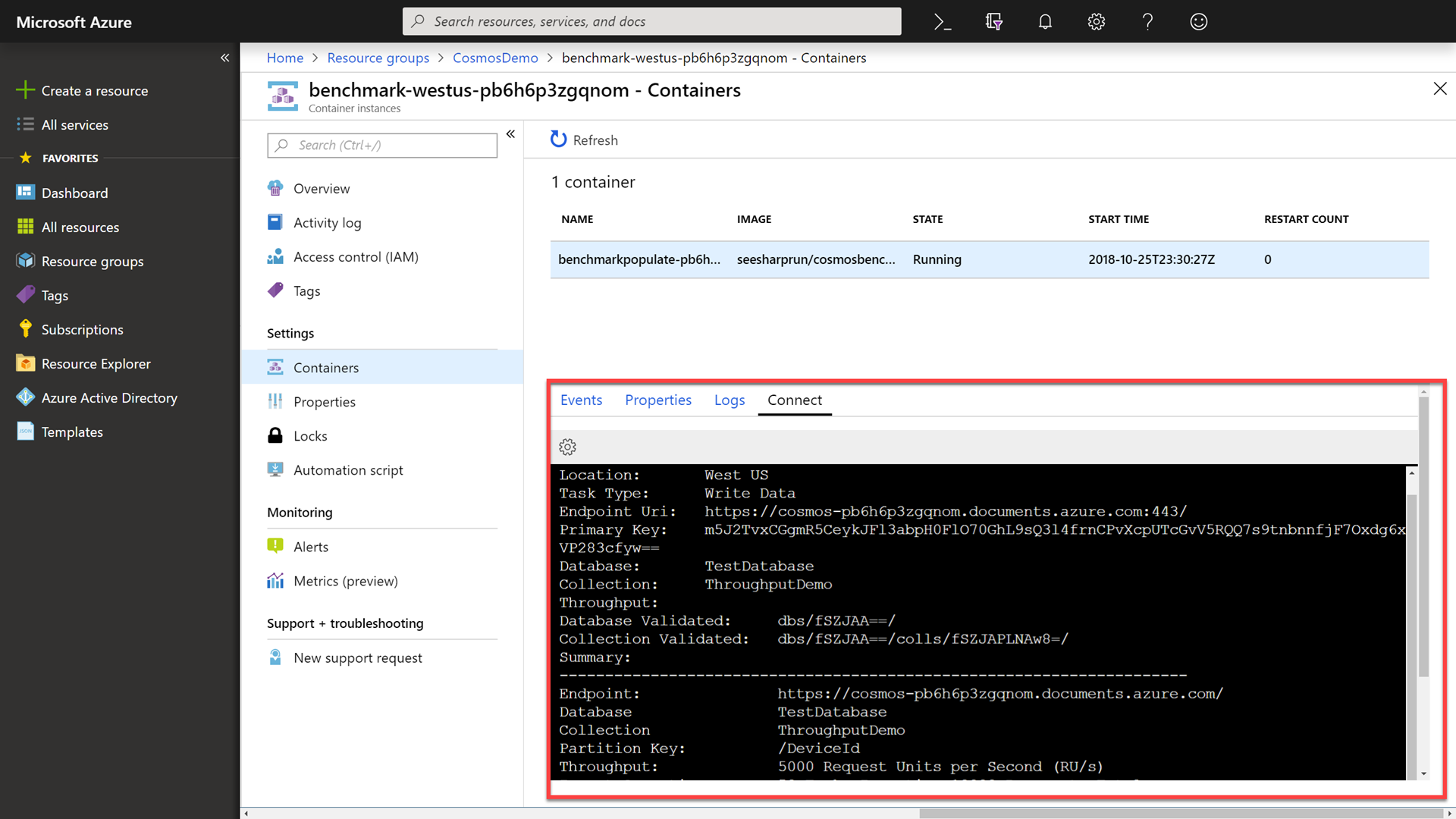Screen dimensions: 1456x819
Task: Click the Properties menu item
Action: [325, 400]
